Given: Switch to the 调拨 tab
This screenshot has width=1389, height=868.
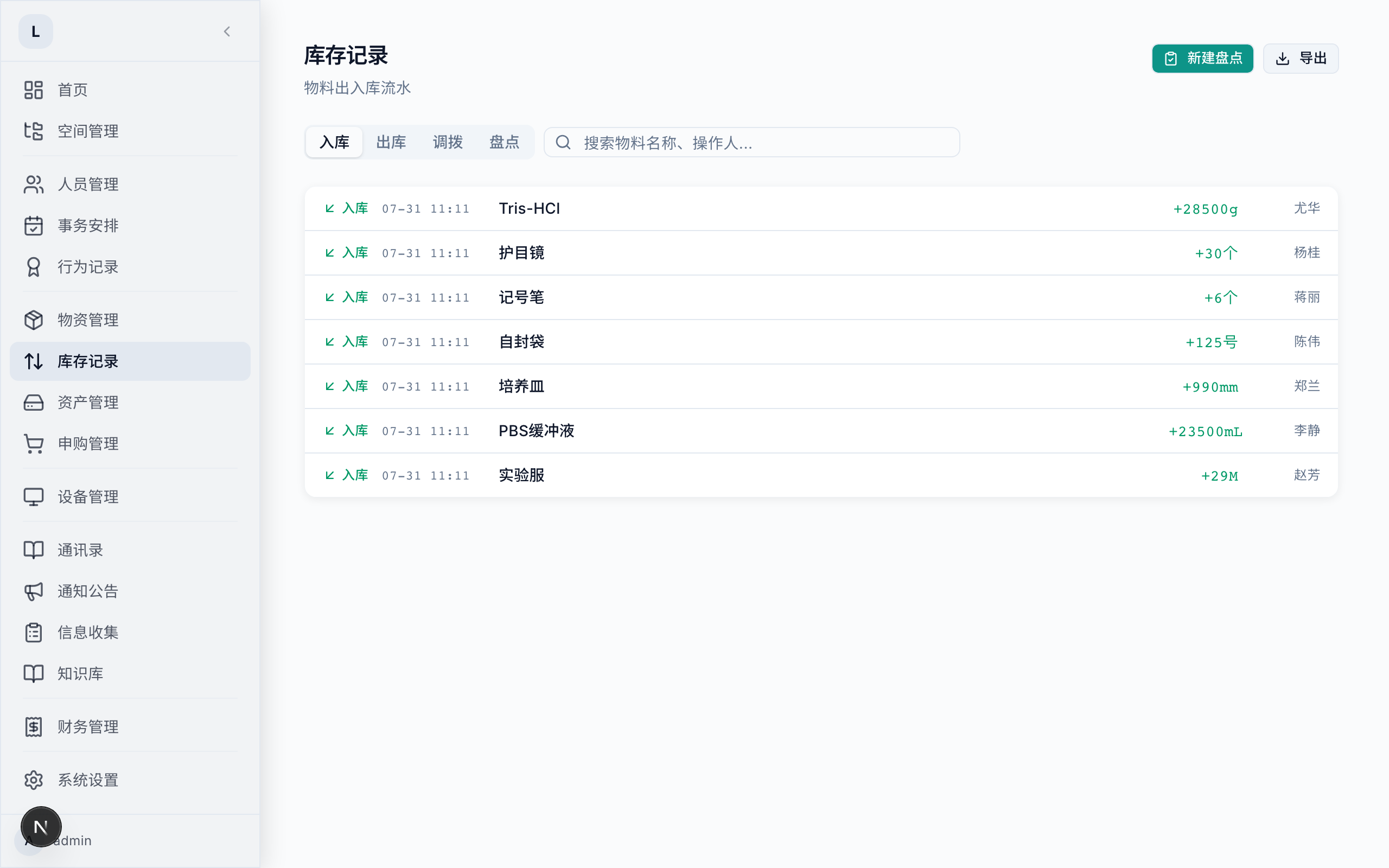Looking at the screenshot, I should (x=448, y=142).
